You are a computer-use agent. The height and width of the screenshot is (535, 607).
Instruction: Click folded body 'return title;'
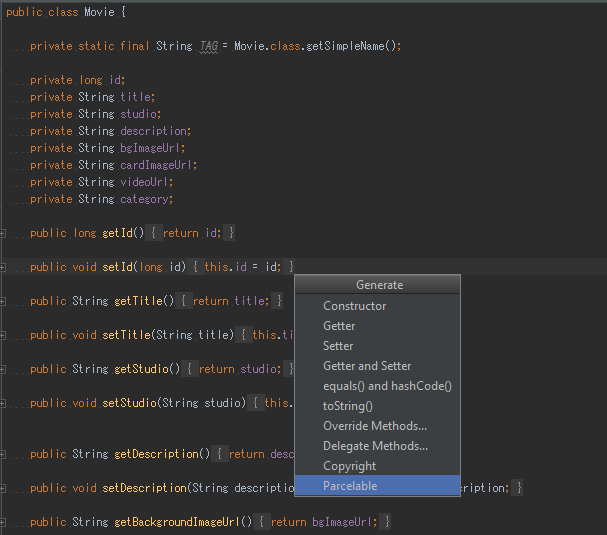point(231,301)
